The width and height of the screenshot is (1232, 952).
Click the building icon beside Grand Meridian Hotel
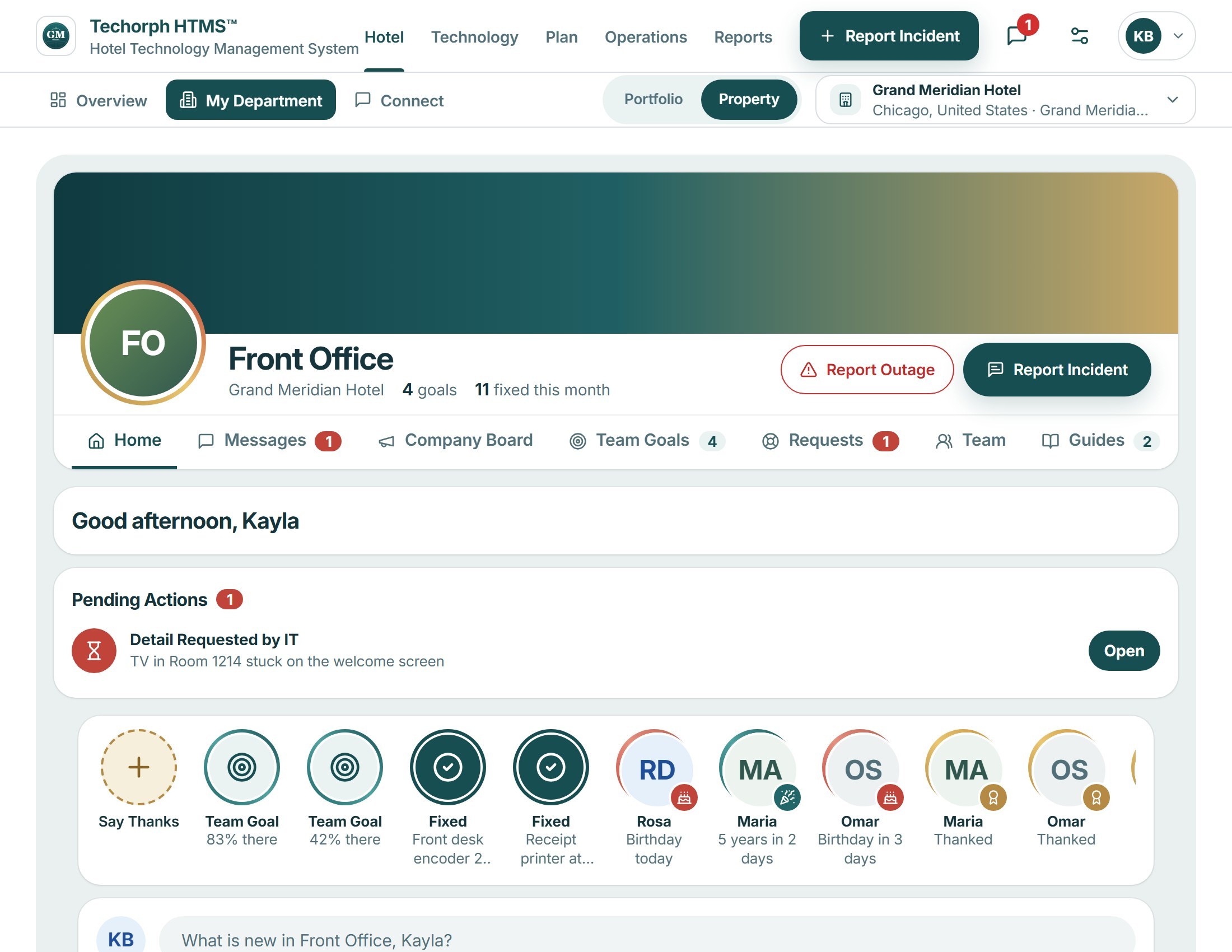[x=845, y=100]
